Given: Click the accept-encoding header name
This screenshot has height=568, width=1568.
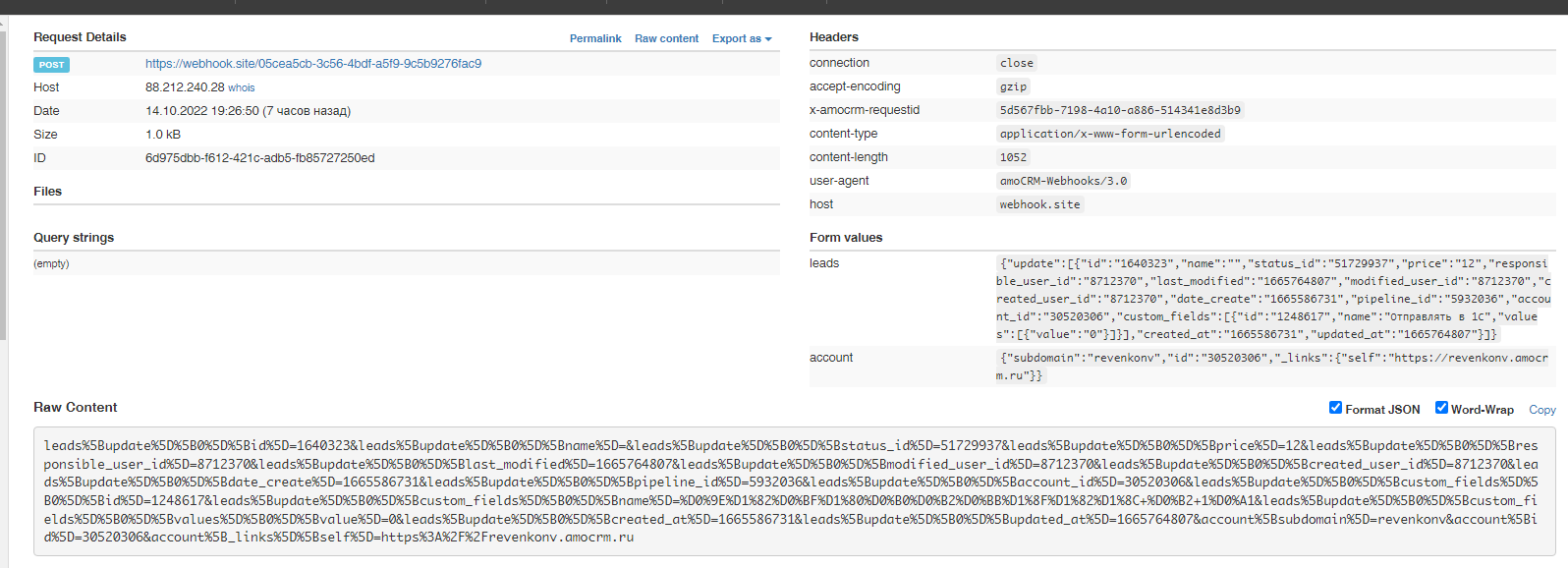Looking at the screenshot, I should (x=855, y=86).
